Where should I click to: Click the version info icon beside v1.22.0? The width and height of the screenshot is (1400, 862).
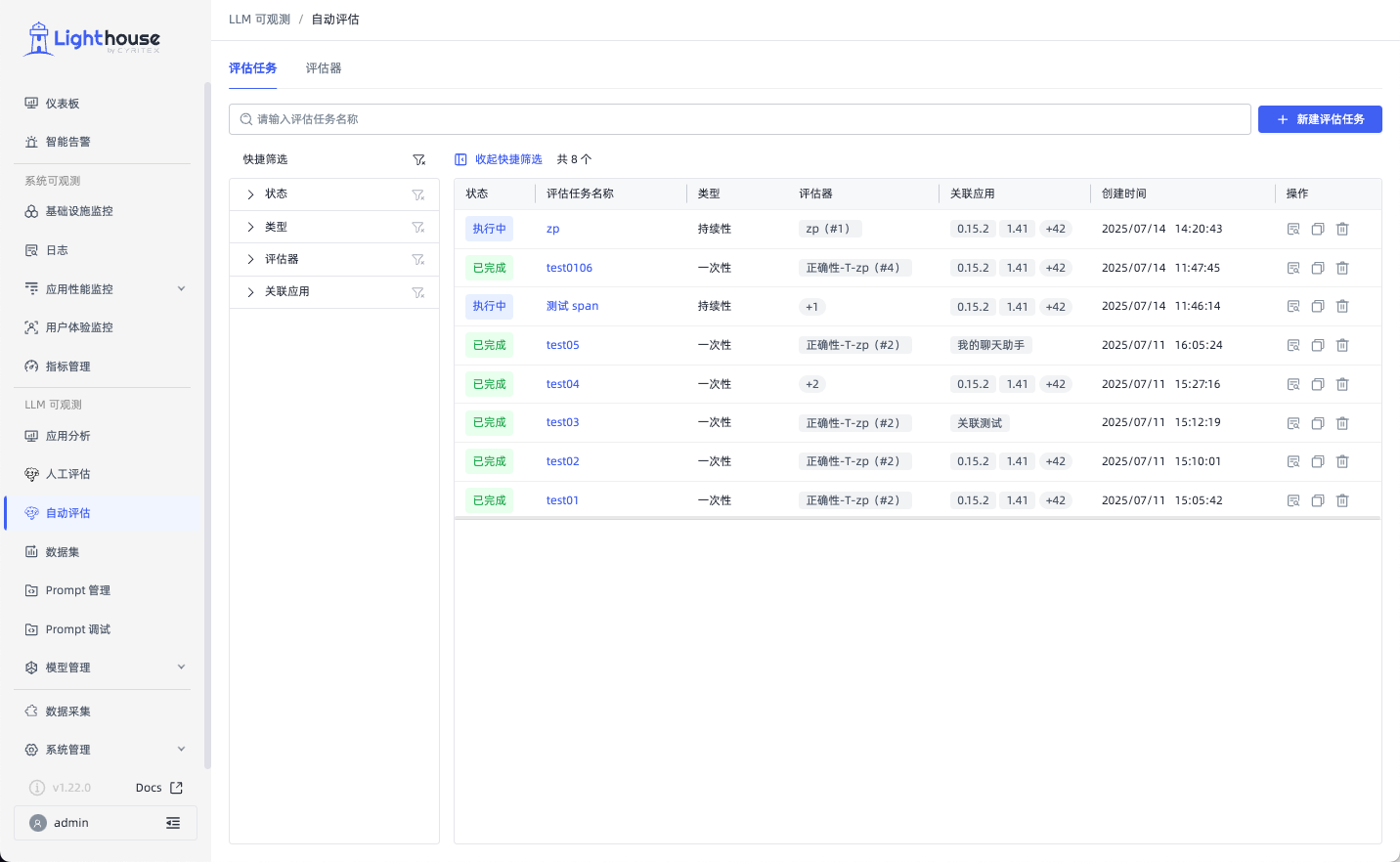tap(37, 788)
